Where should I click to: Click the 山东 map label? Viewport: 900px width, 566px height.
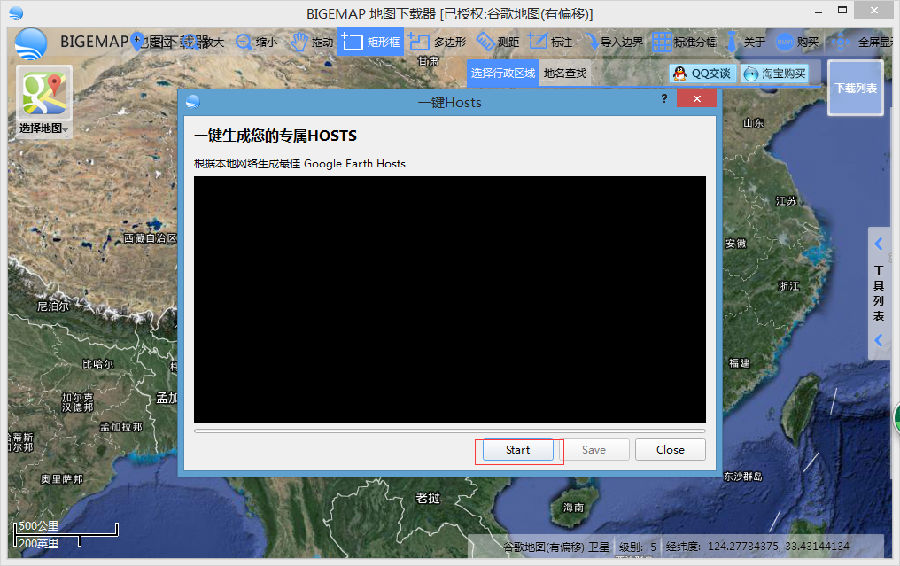coord(753,123)
